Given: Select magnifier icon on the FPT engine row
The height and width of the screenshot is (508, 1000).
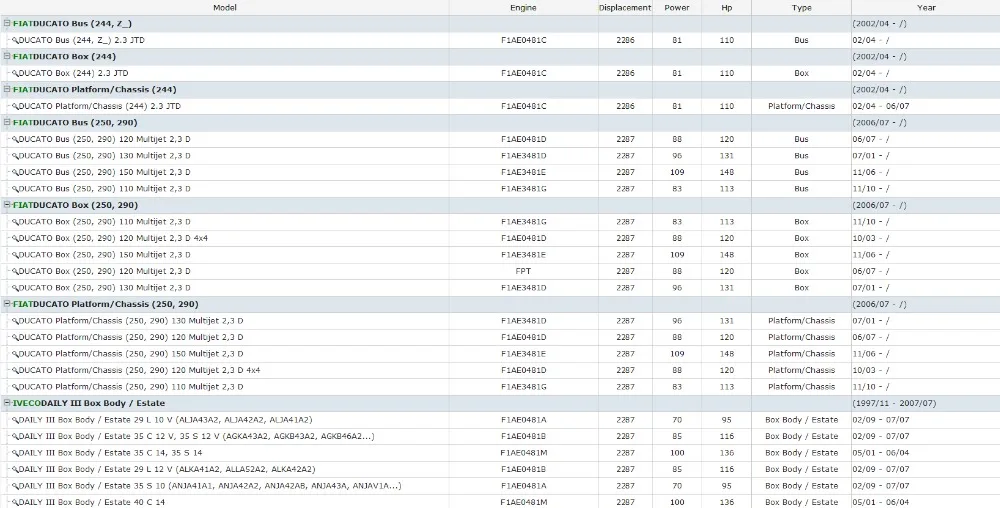Looking at the screenshot, I should pos(15,272).
